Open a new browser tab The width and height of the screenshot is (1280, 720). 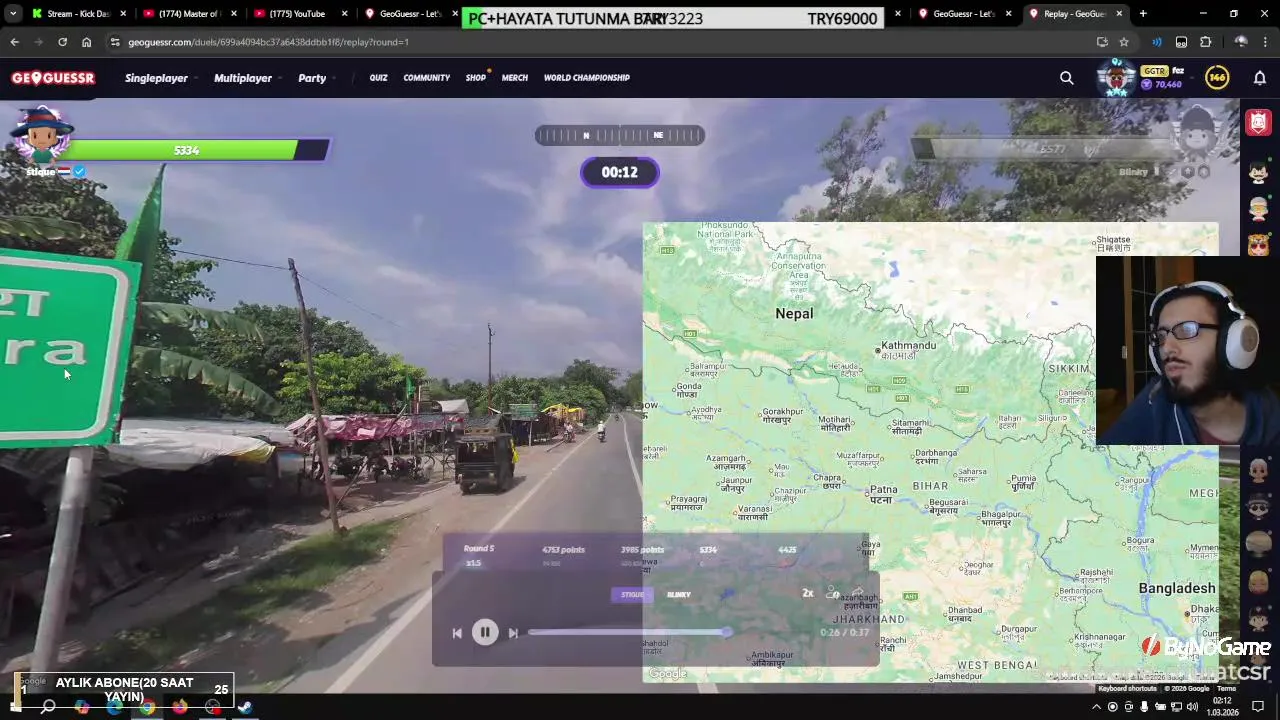[x=1143, y=14]
